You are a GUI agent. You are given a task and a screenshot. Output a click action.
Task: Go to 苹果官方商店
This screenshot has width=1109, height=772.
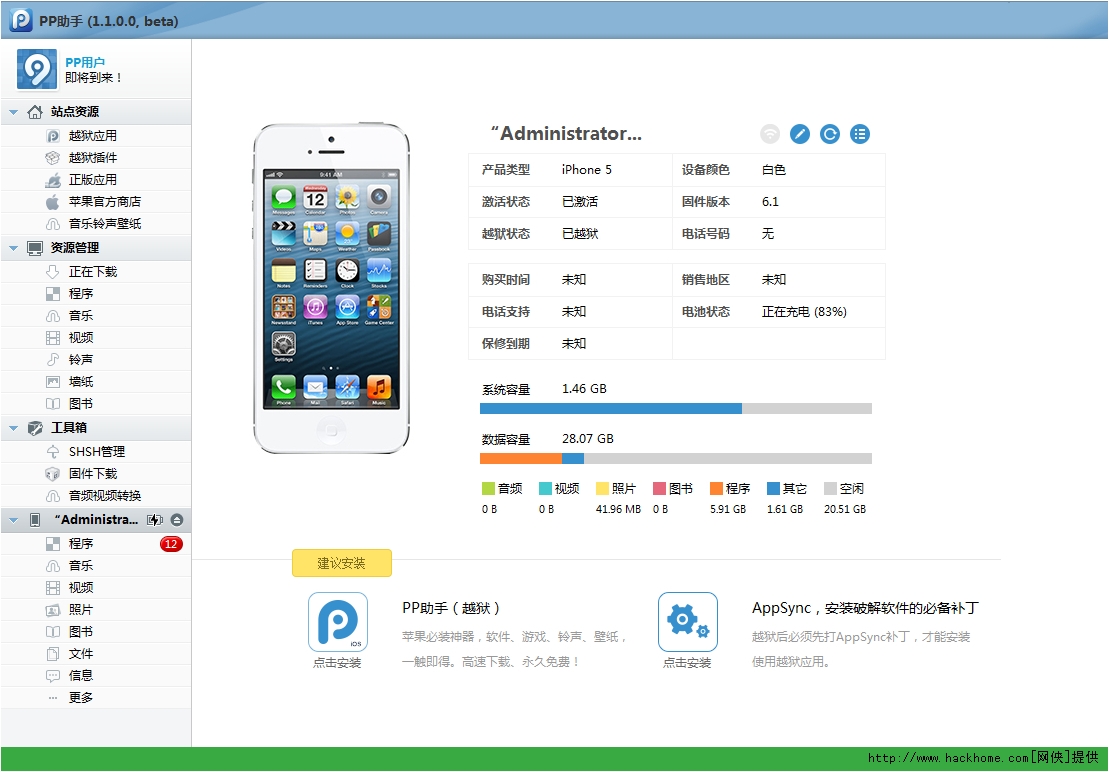[x=95, y=201]
